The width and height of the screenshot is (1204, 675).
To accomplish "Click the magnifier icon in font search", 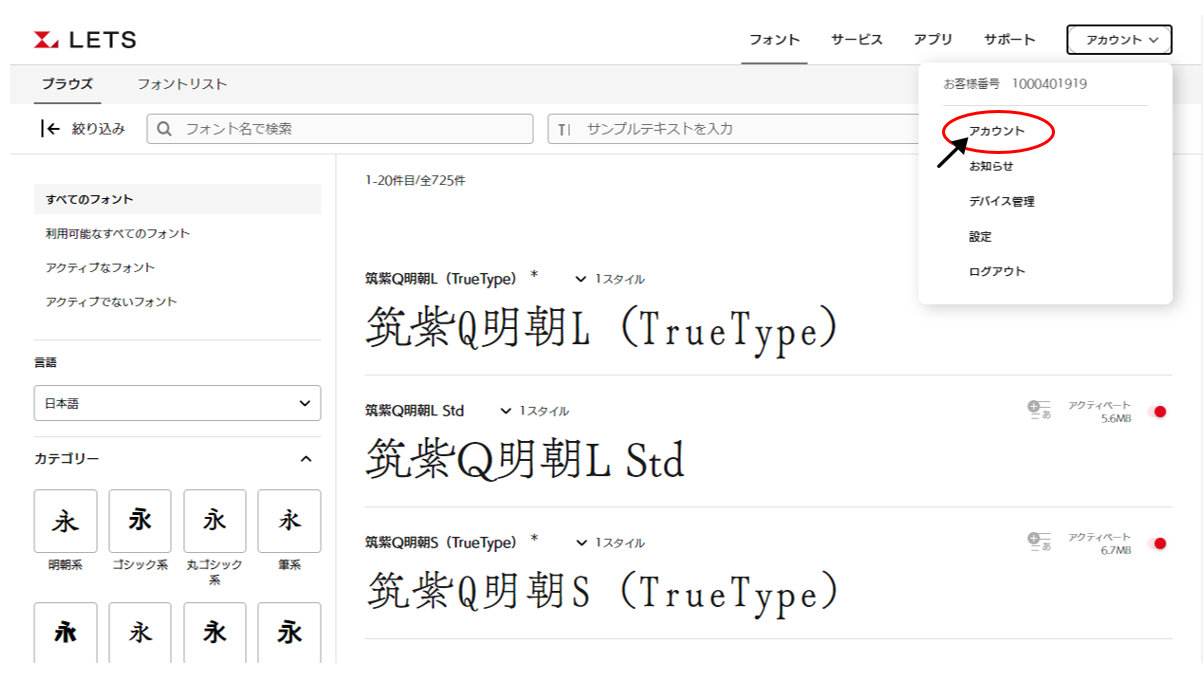I will point(165,129).
